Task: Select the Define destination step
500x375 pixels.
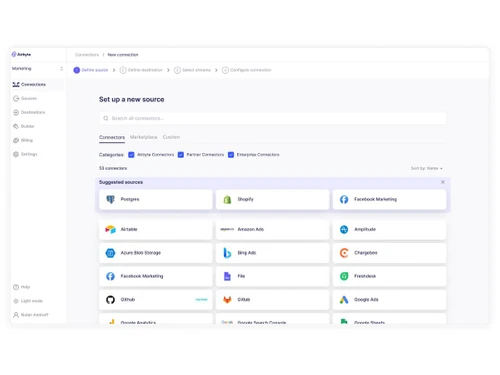Action: pyautogui.click(x=141, y=70)
